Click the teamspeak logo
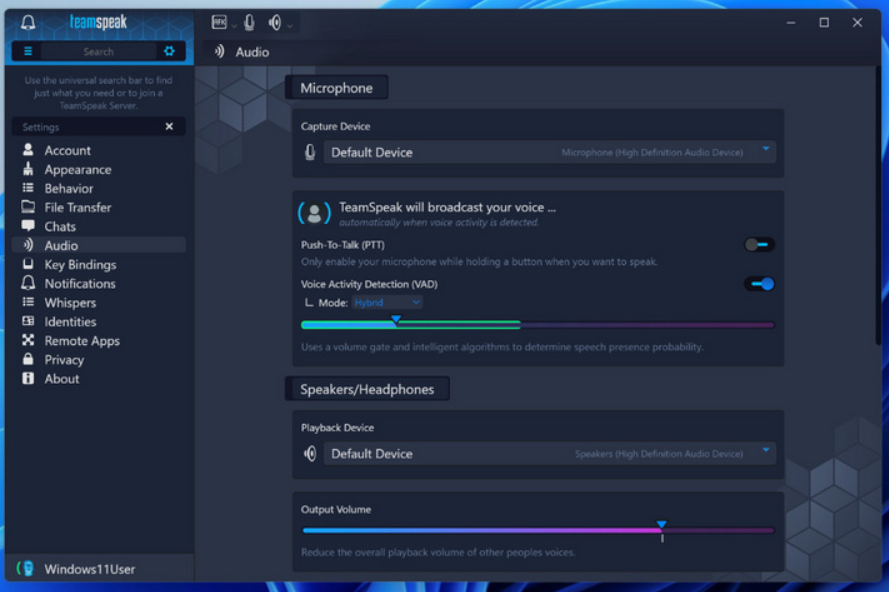Screen dimensions: 889x592 pos(98,23)
